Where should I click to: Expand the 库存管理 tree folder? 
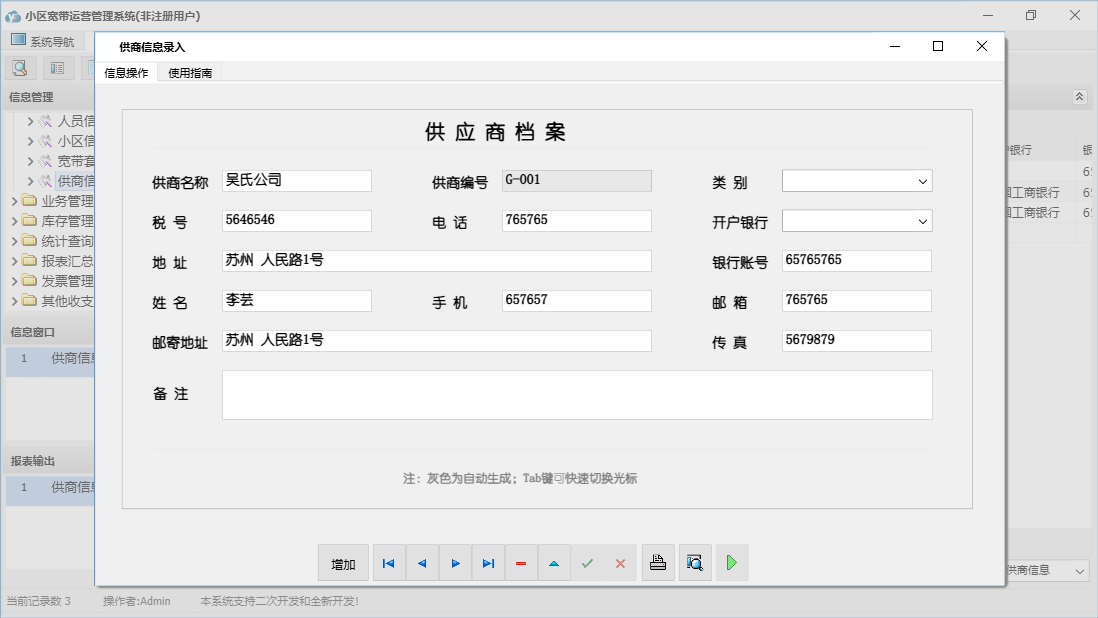click(x=14, y=221)
